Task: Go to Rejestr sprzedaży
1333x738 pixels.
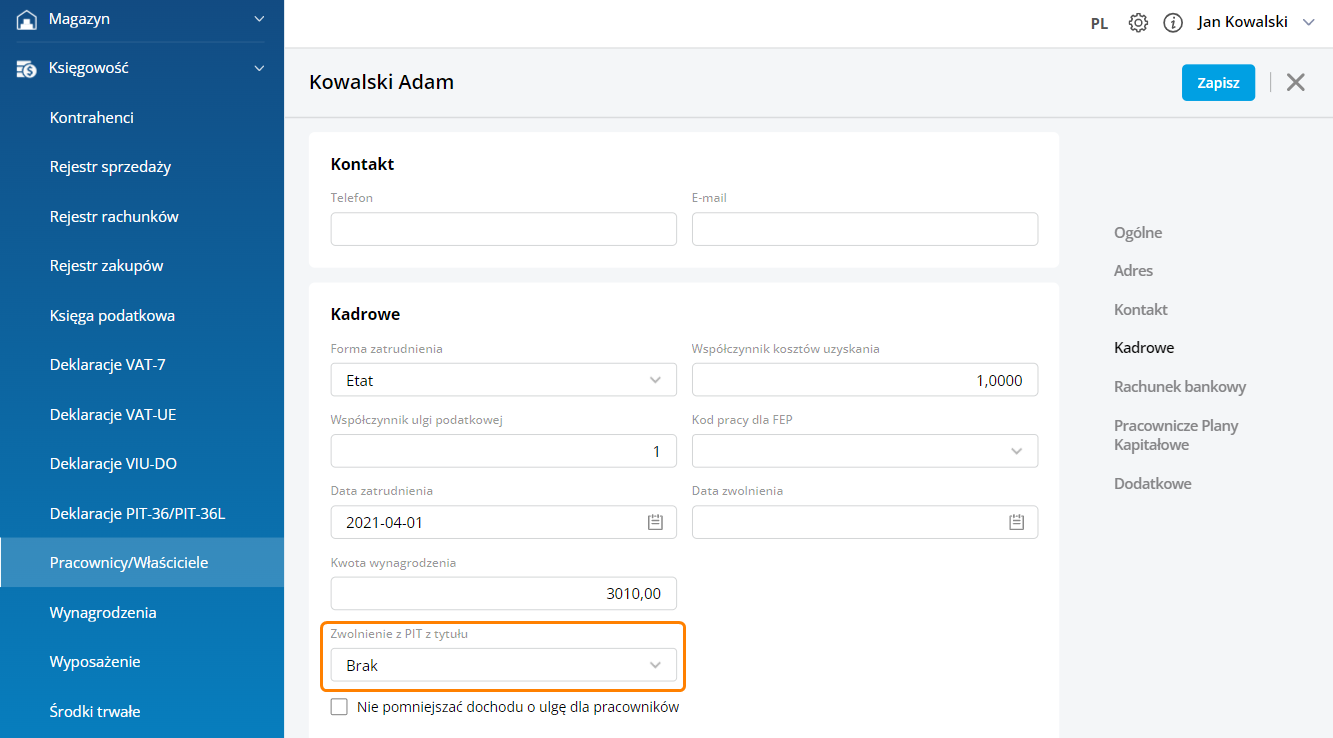Action: coord(110,167)
